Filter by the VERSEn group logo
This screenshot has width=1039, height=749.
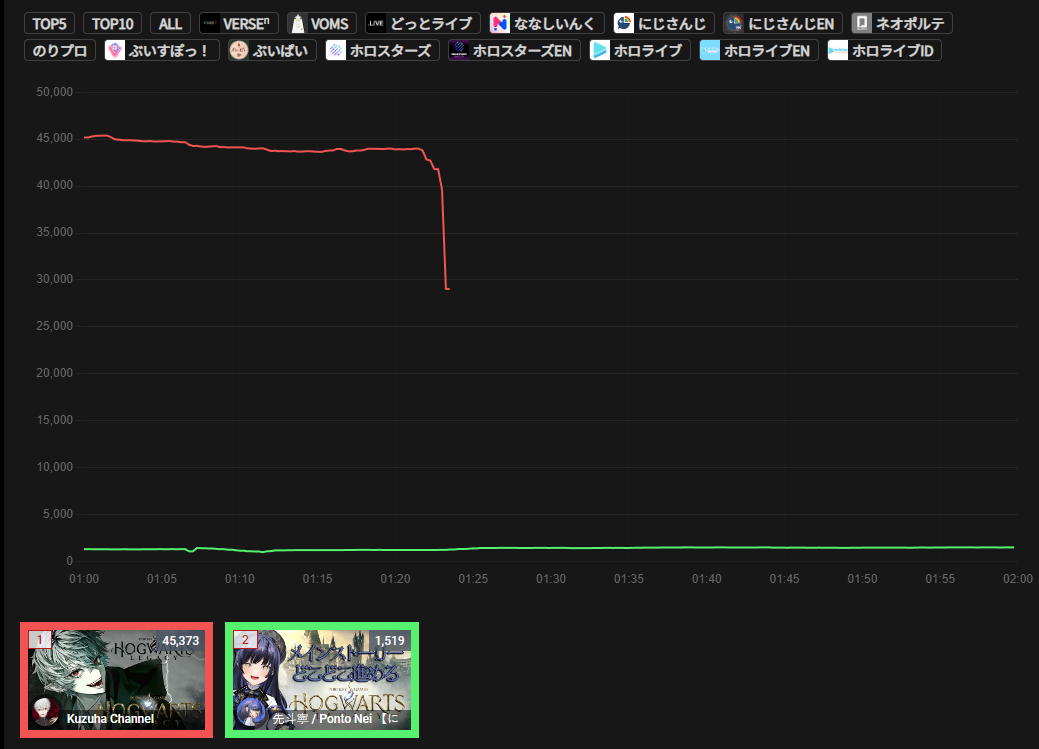[239, 24]
